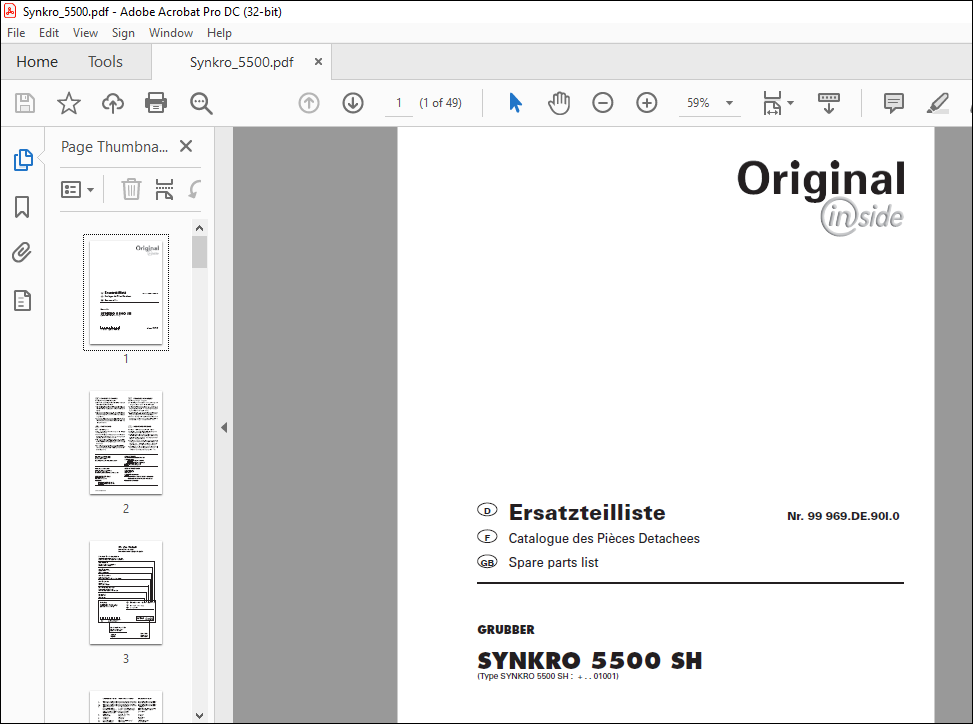
Task: Click the scrolling mode download-arrow icon
Action: tap(828, 103)
